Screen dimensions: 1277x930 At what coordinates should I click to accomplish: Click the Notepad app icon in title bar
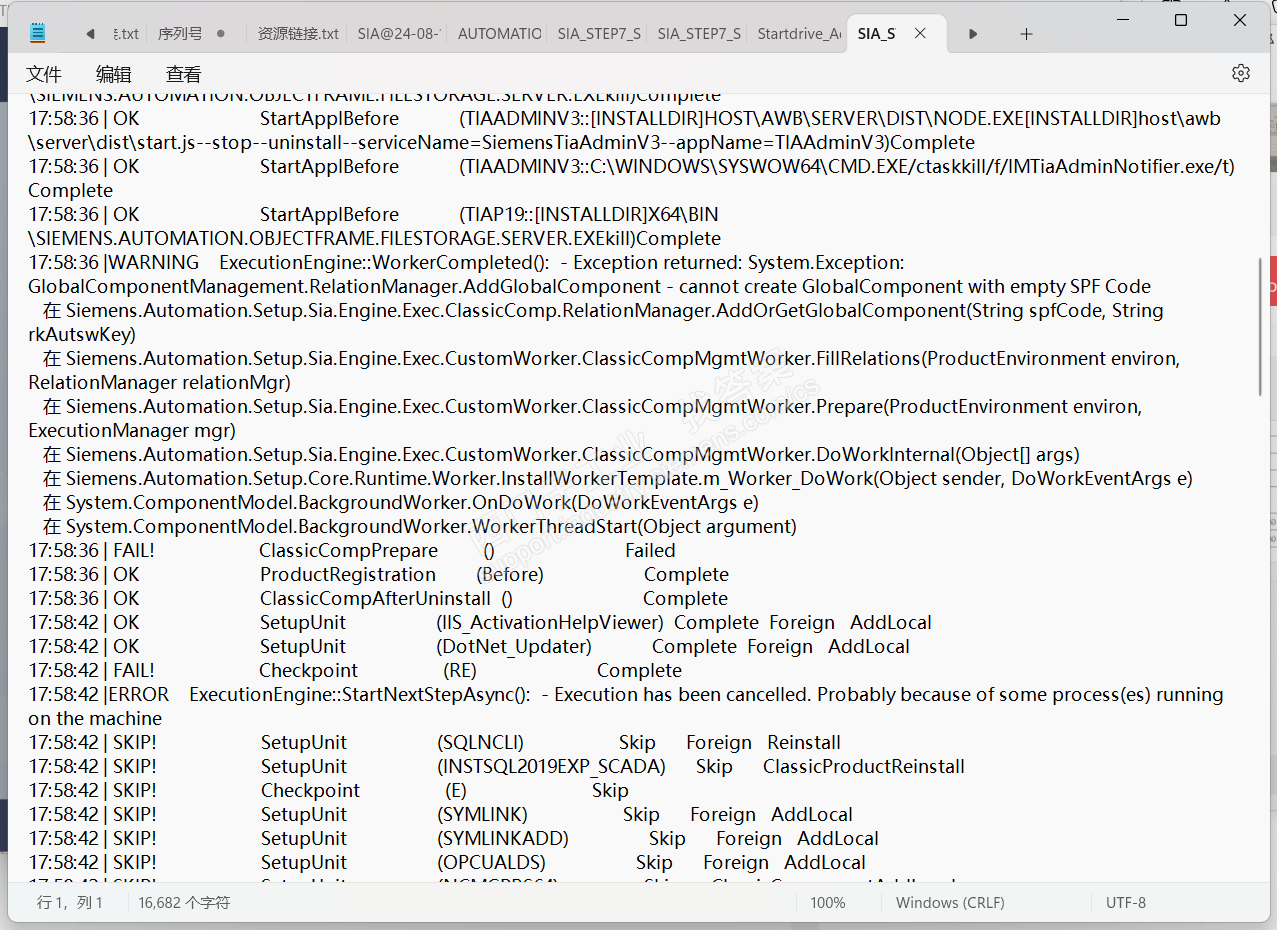click(38, 33)
